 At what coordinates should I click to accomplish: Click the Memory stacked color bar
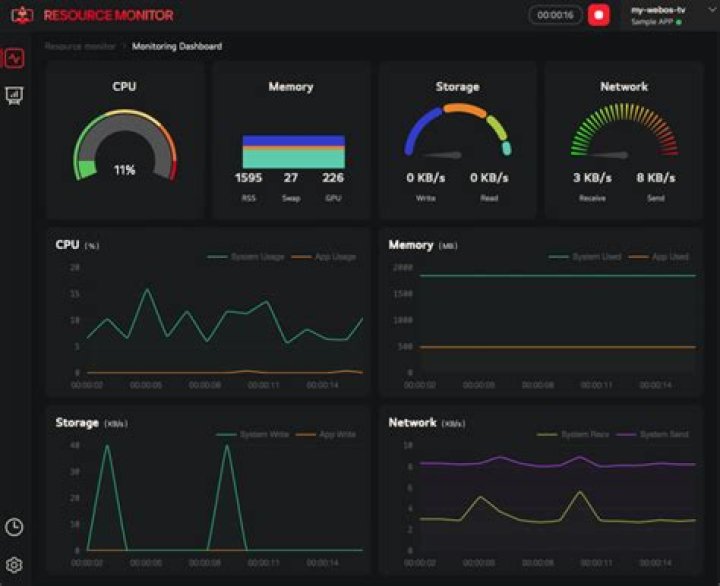pyautogui.click(x=293, y=152)
